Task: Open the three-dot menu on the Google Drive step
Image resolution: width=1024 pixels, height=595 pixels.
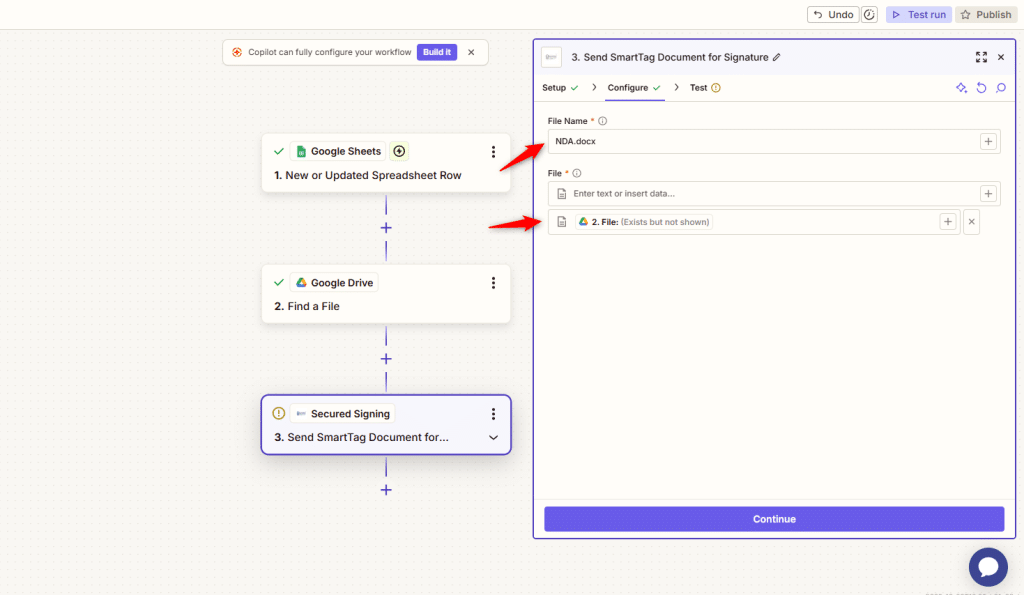Action: [x=493, y=282]
